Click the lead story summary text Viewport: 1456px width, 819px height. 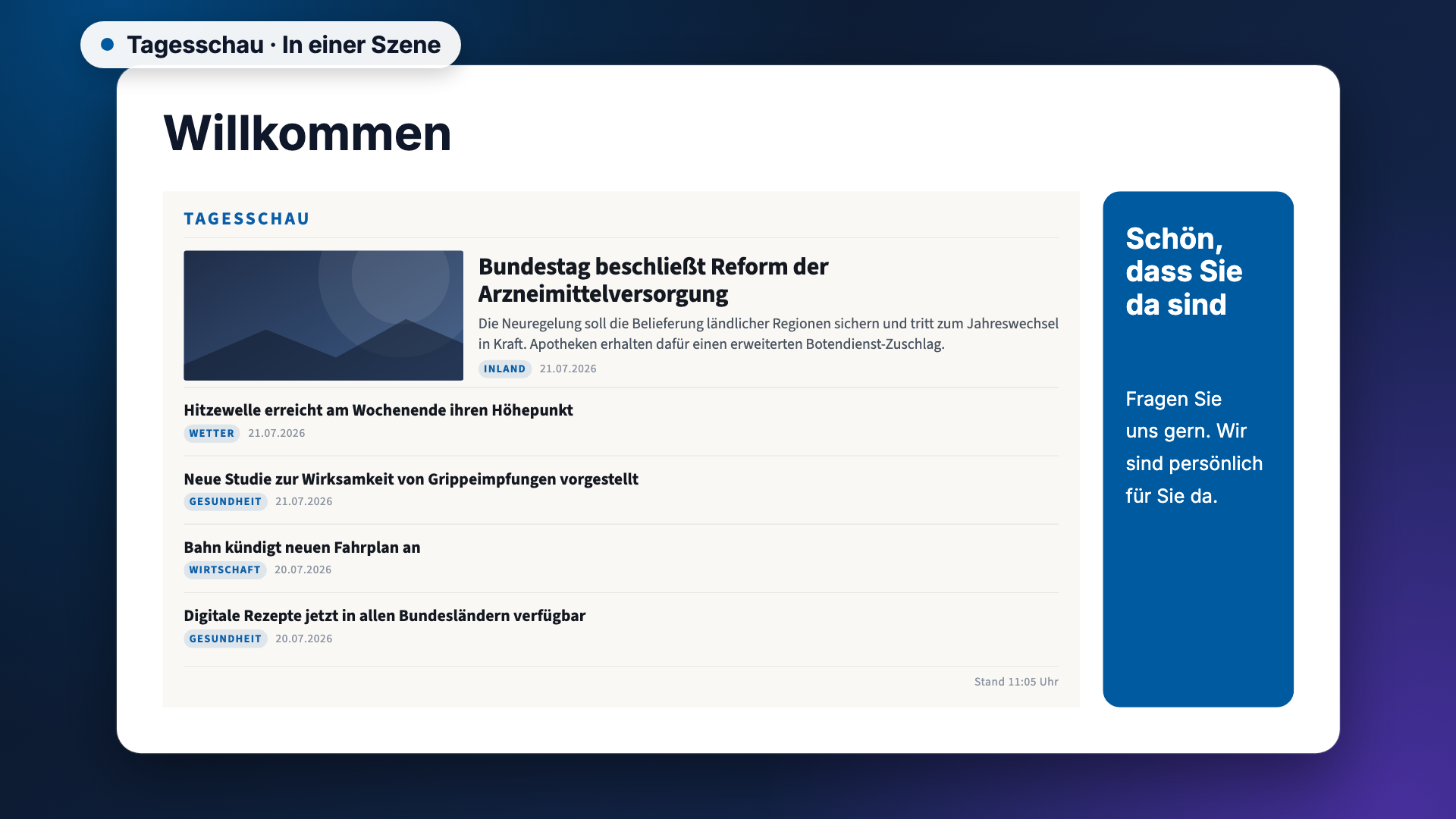pos(768,334)
